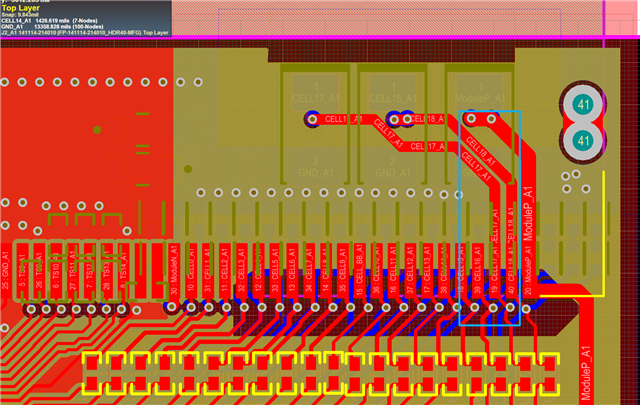Screen dimensions: 640x405
Task: Select the lower mounting pad numbered 41
Action: 582,141
